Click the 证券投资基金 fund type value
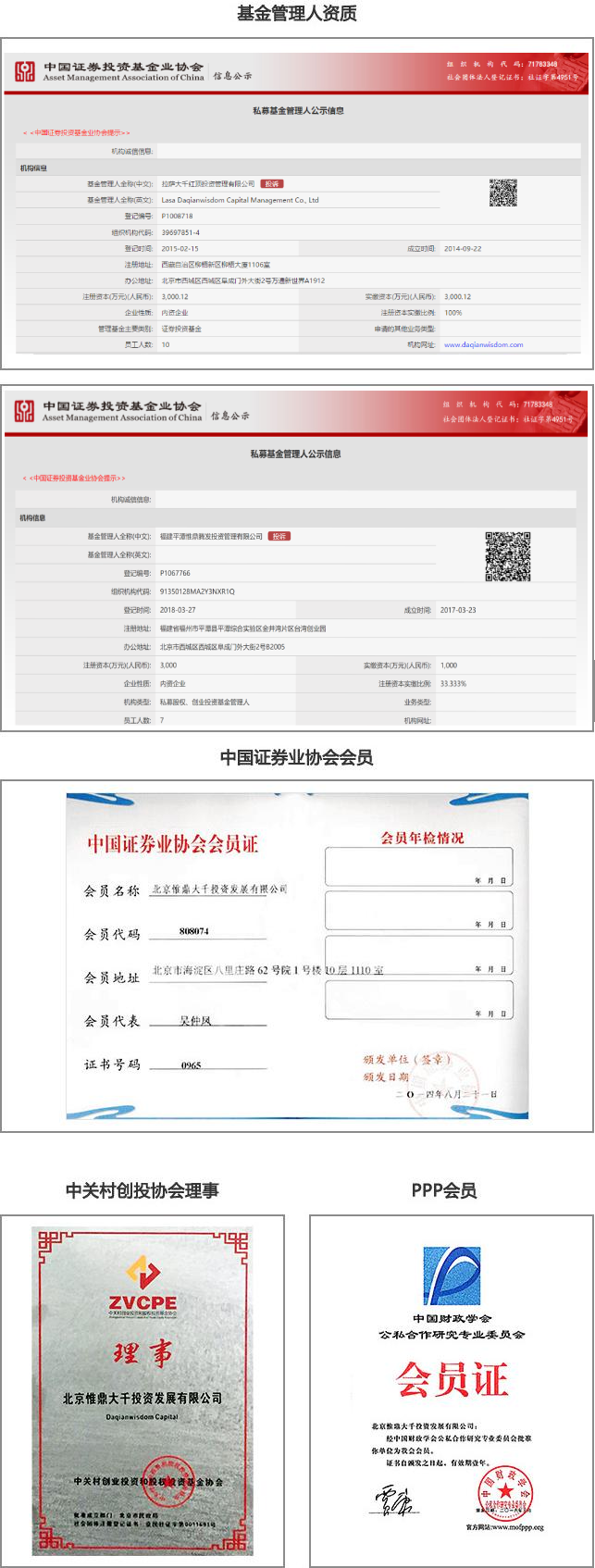This screenshot has height=1568, width=595. point(181,328)
